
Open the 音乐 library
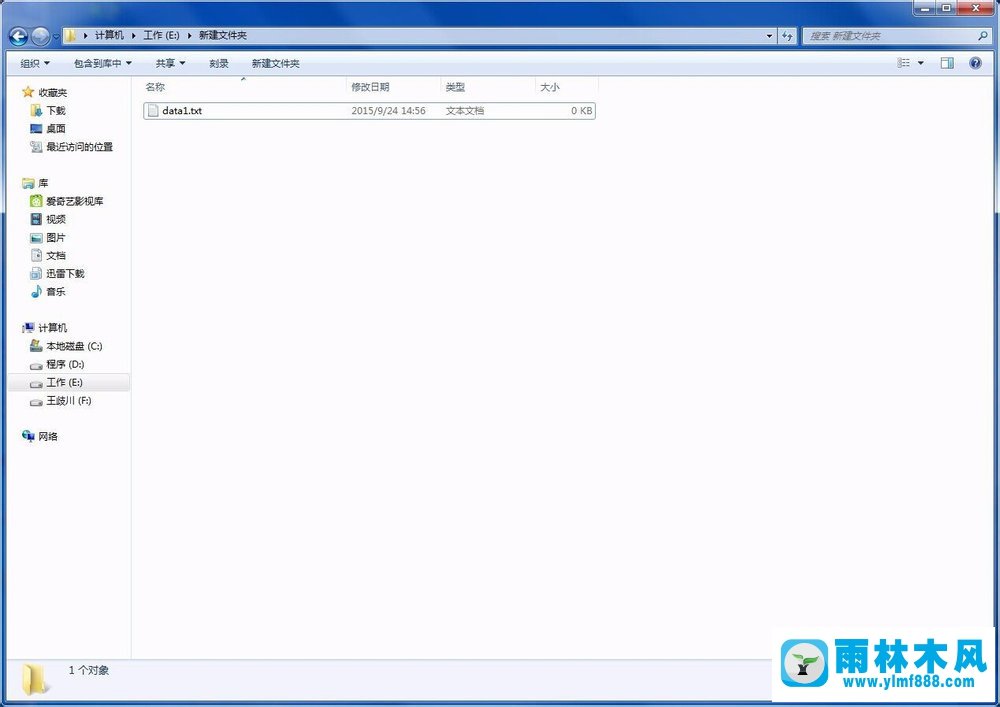[55, 291]
